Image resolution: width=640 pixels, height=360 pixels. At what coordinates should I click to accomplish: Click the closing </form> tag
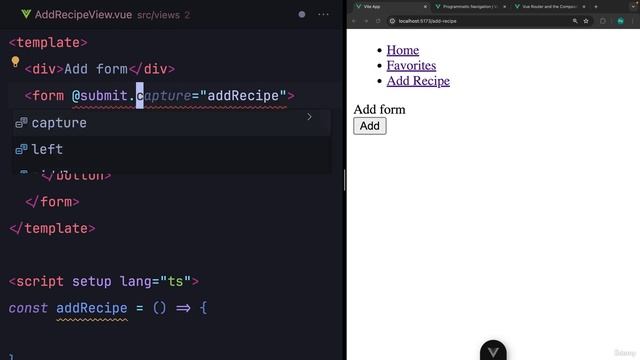pos(52,202)
